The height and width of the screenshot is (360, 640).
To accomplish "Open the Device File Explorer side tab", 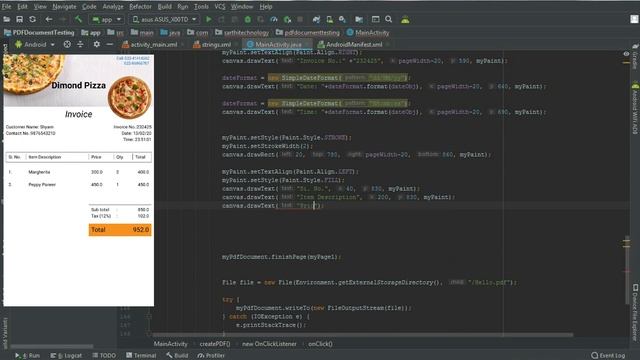I will tap(635, 312).
